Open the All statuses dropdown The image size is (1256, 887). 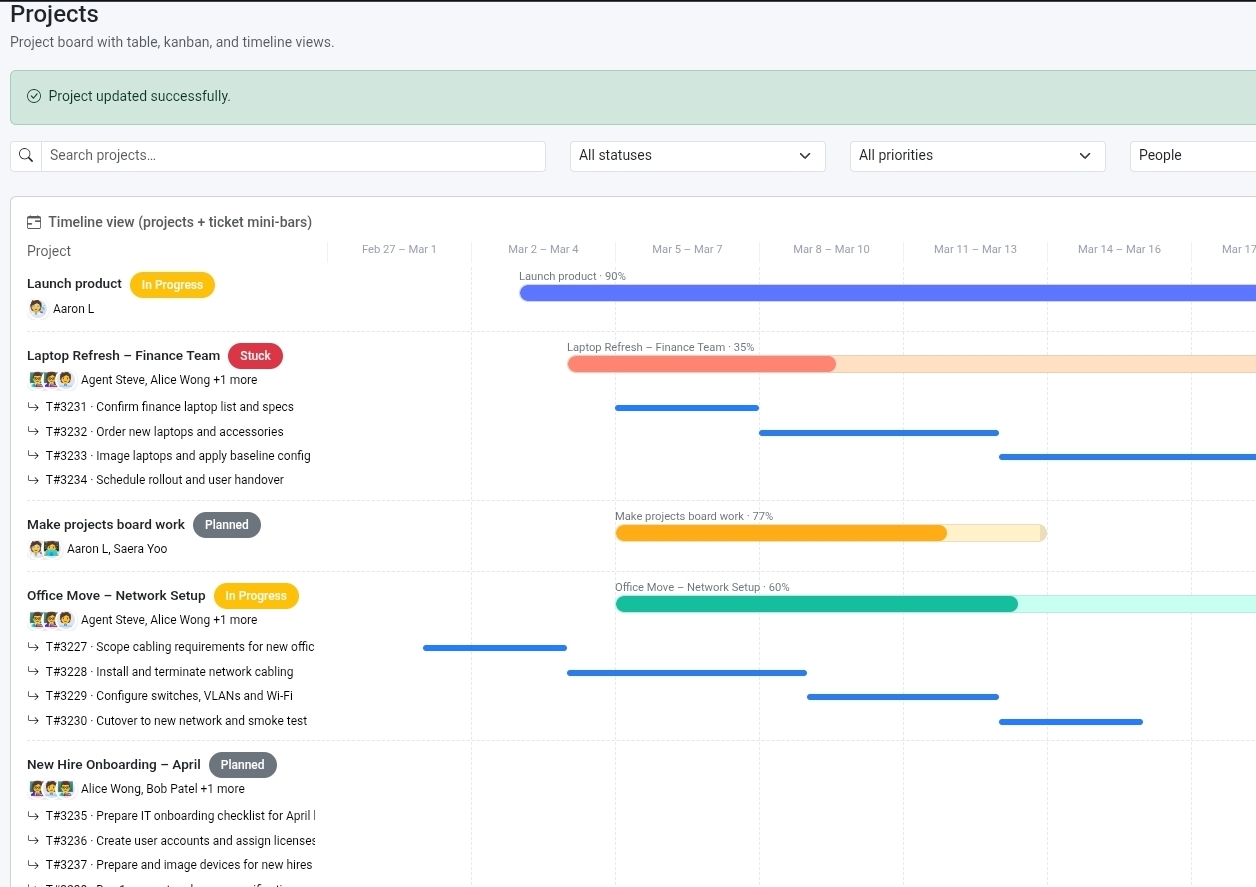(x=697, y=156)
